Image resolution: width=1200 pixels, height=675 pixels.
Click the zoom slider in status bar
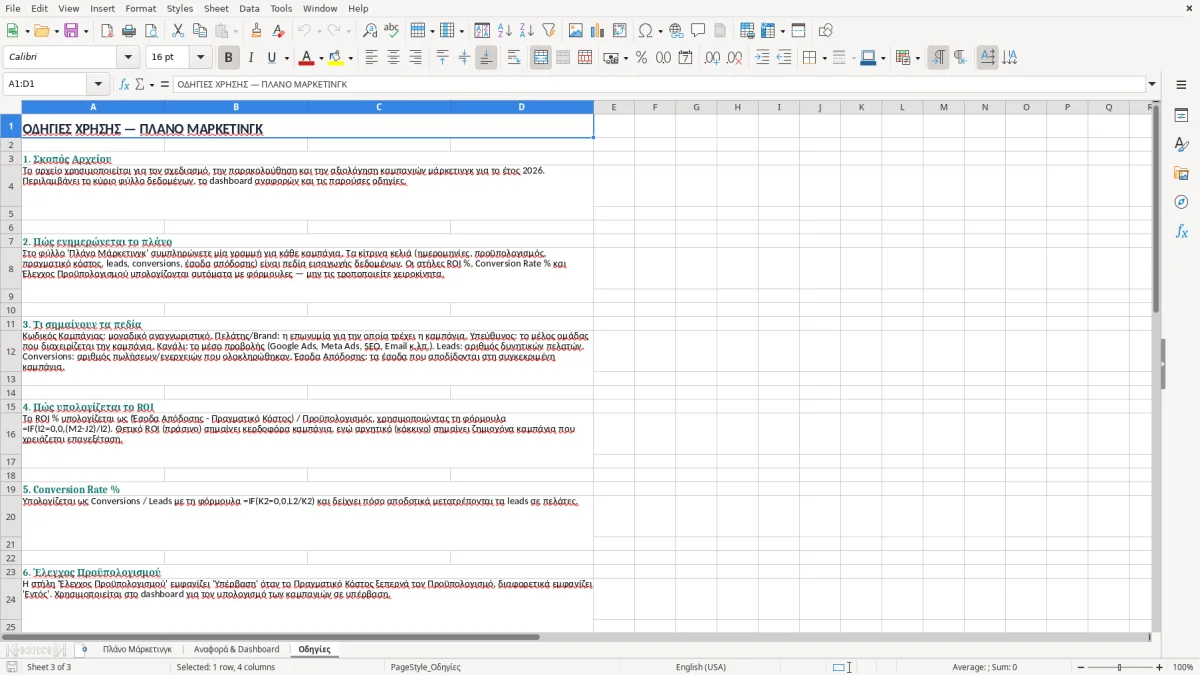1119,667
